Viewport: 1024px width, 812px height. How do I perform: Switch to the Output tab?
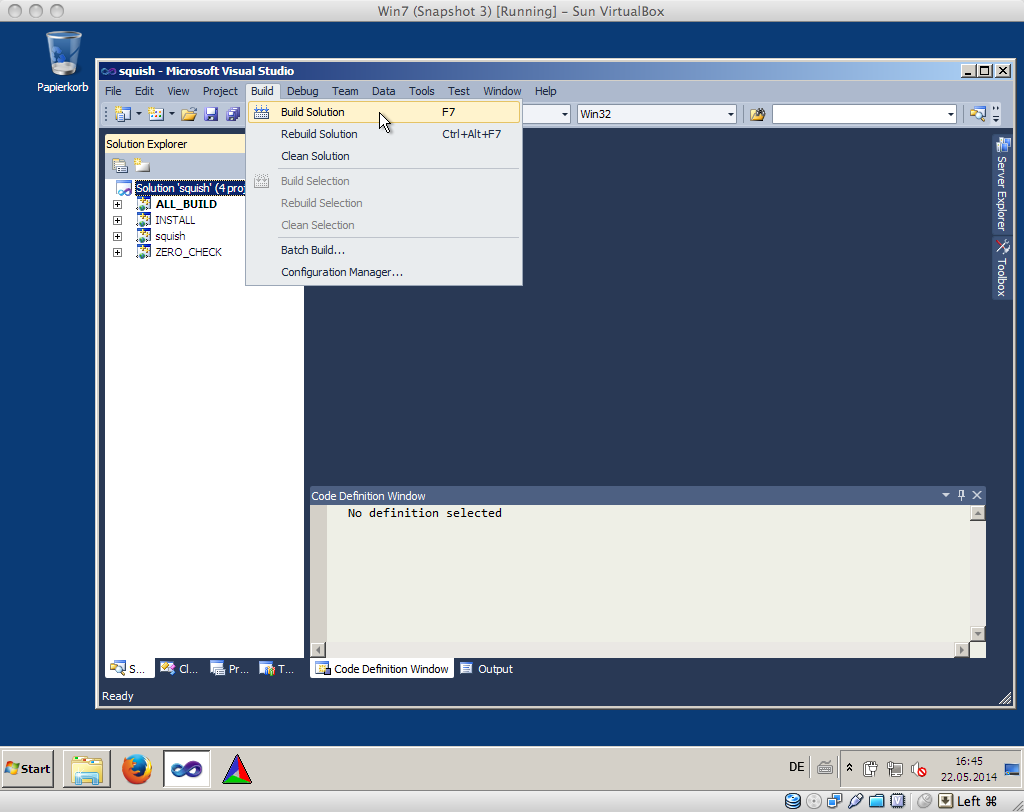[x=487, y=669]
